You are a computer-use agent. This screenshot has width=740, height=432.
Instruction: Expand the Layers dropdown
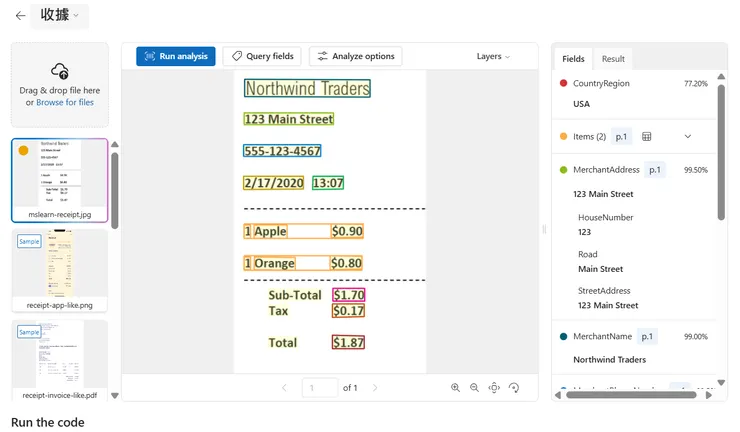[493, 56]
